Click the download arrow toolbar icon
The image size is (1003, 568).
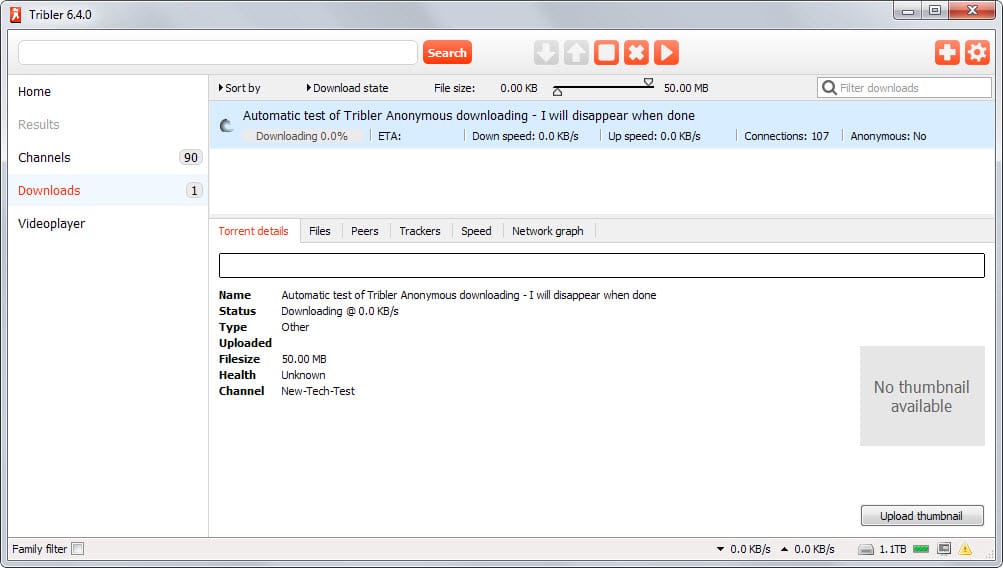point(546,52)
